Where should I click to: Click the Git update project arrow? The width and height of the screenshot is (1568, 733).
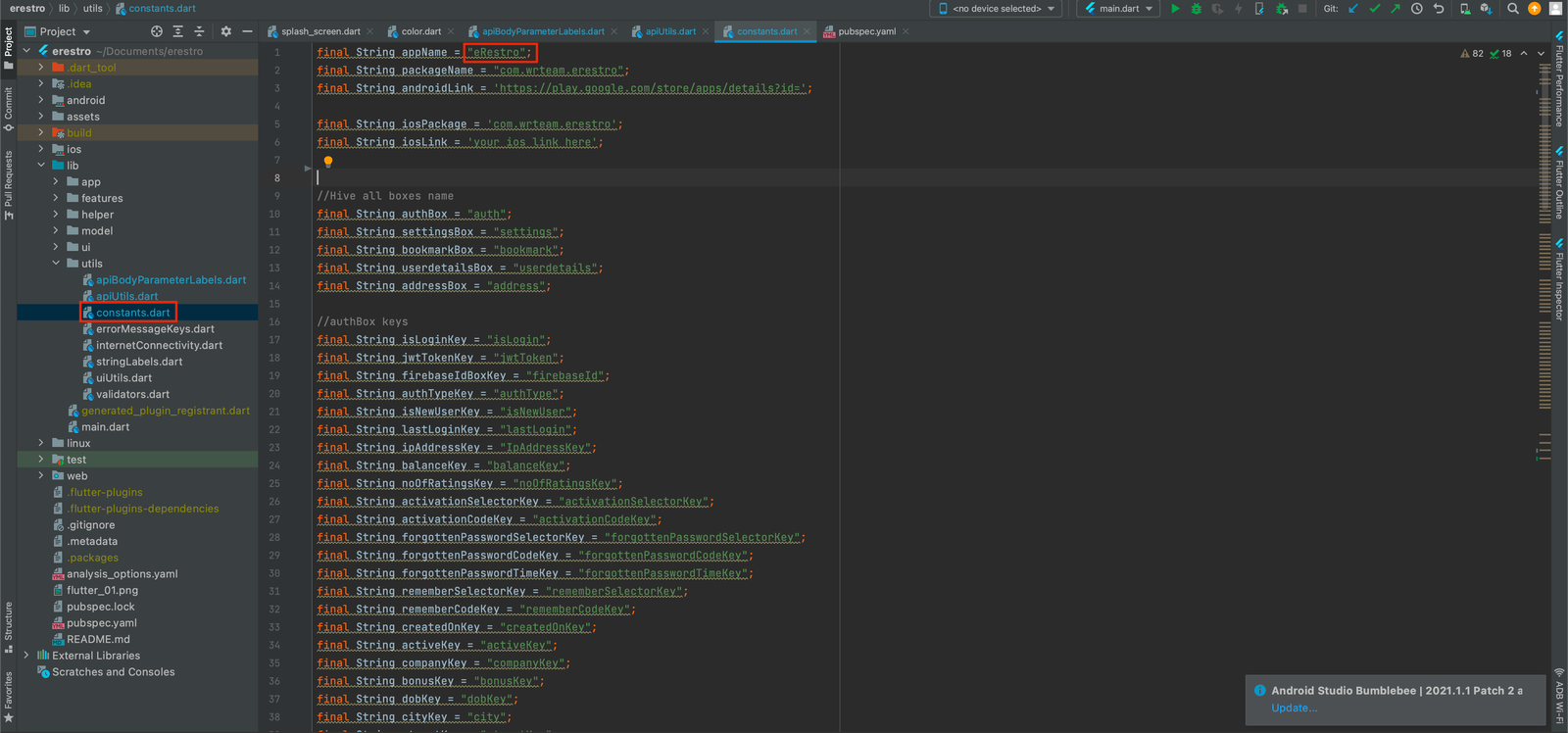1353,9
